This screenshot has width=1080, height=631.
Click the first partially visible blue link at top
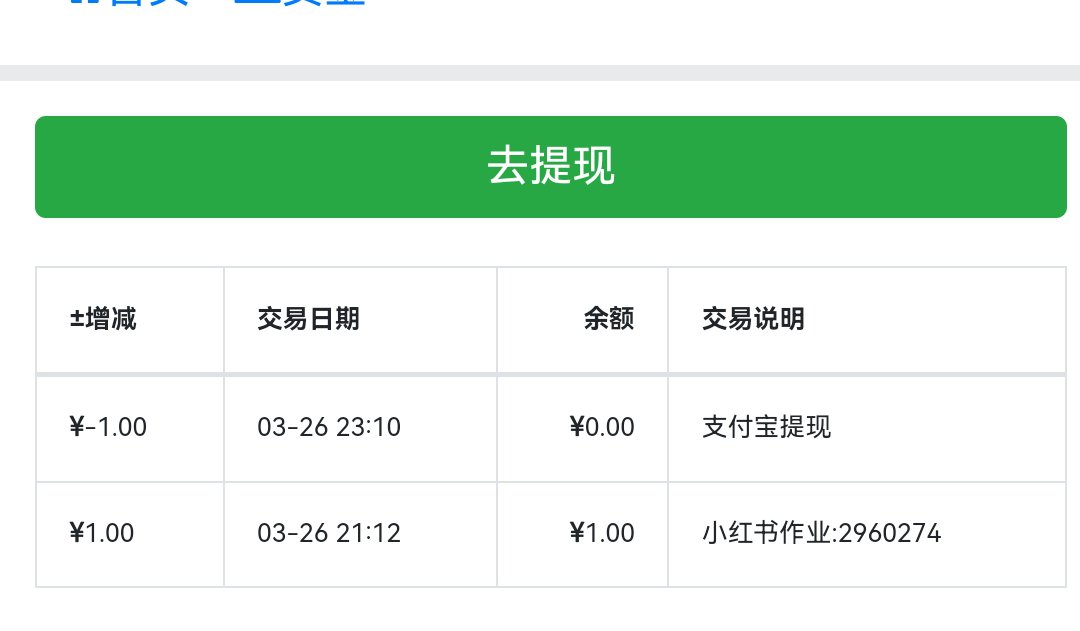point(129,2)
